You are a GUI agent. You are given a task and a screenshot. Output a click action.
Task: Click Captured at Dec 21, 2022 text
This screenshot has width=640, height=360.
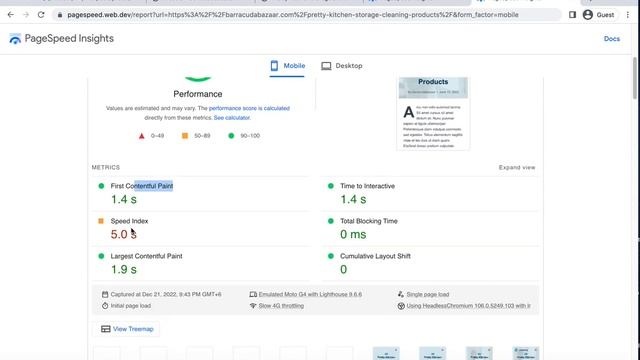[x=166, y=294]
